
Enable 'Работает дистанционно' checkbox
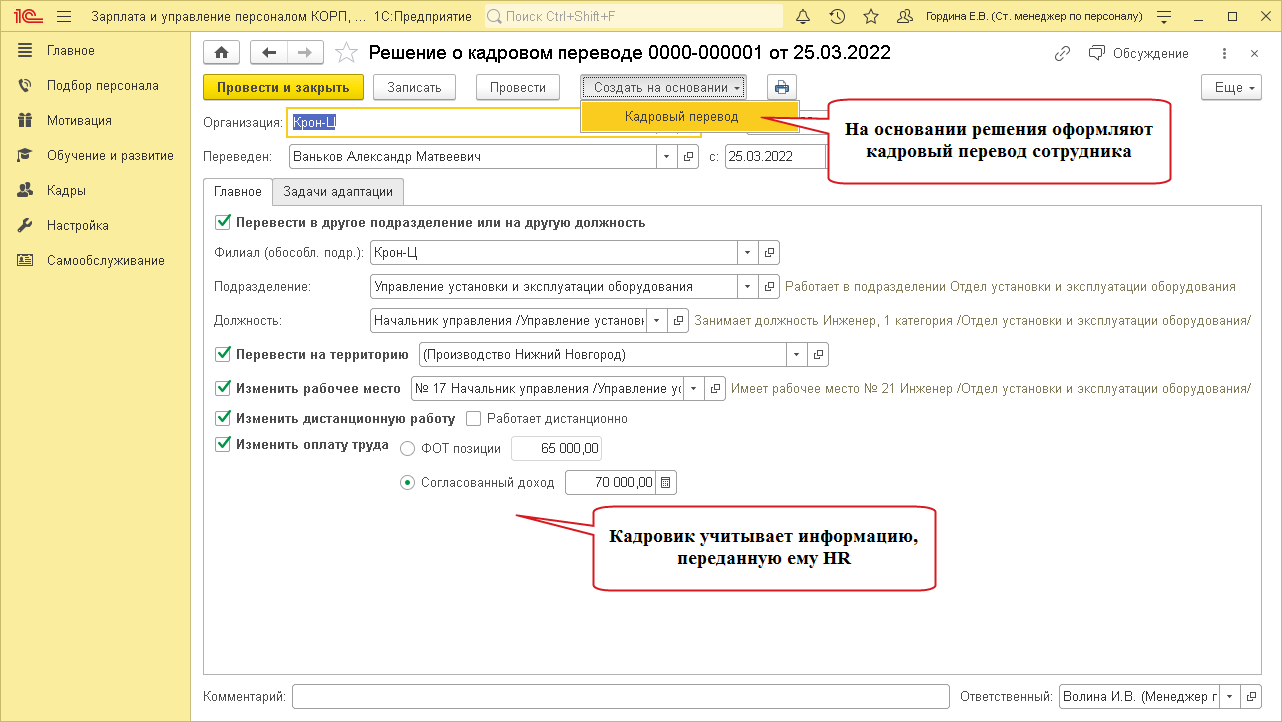pos(474,418)
